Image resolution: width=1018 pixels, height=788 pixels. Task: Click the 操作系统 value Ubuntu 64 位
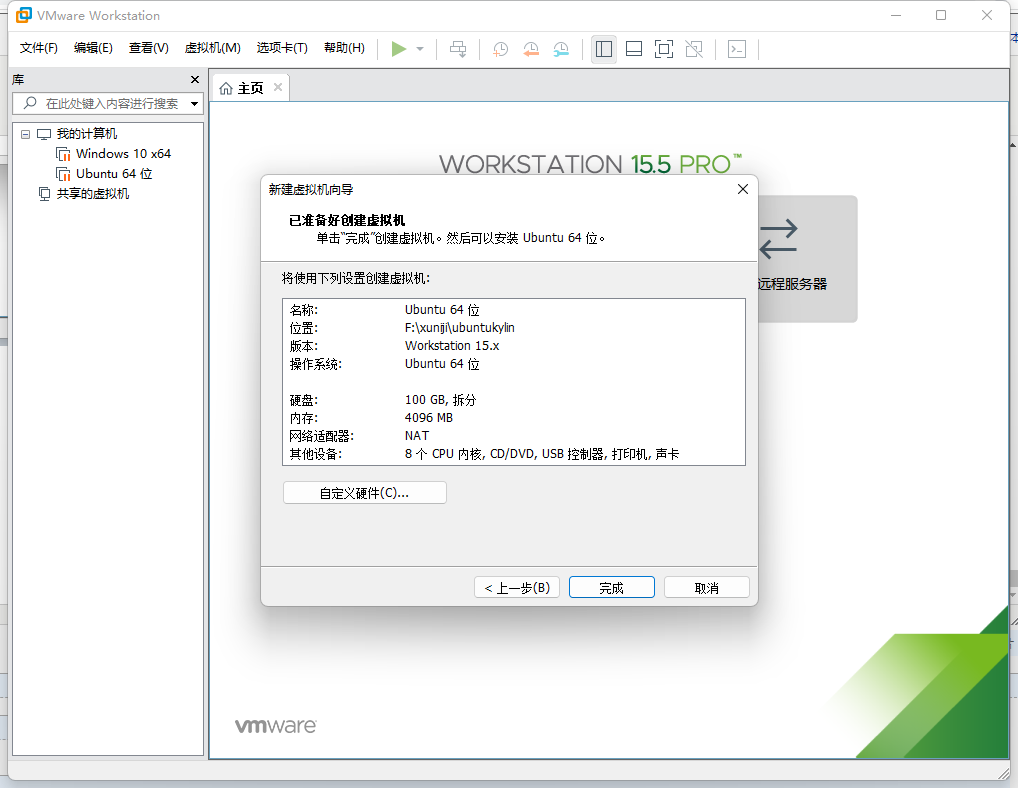tap(442, 364)
